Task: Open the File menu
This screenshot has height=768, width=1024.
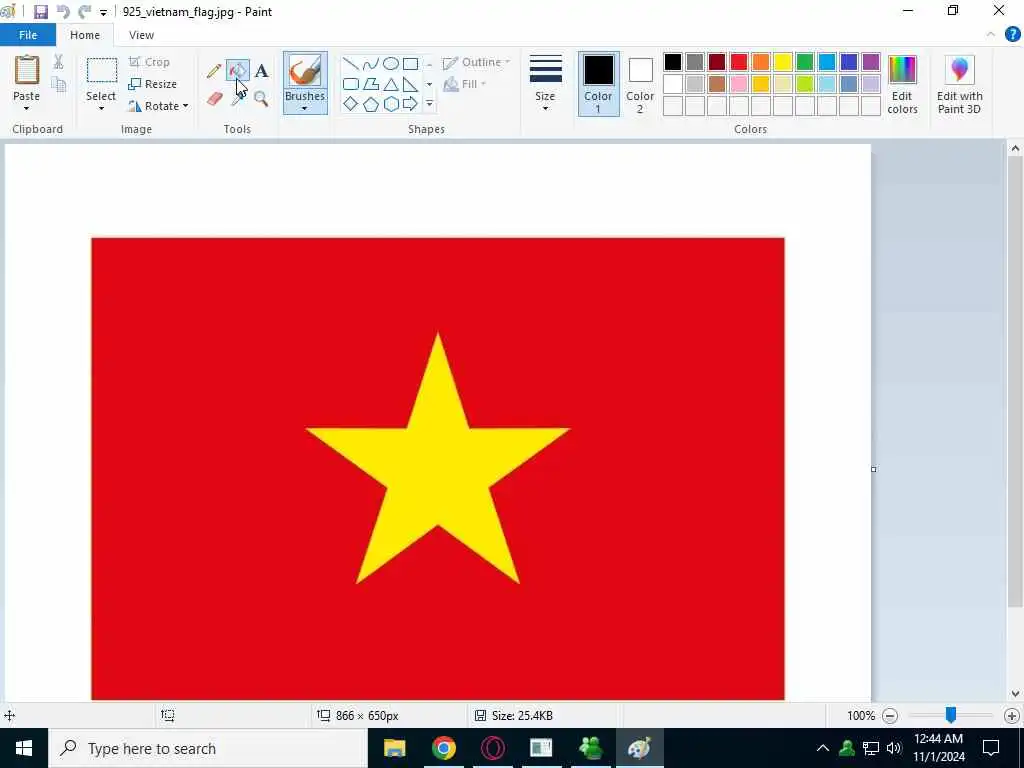Action: click(28, 35)
